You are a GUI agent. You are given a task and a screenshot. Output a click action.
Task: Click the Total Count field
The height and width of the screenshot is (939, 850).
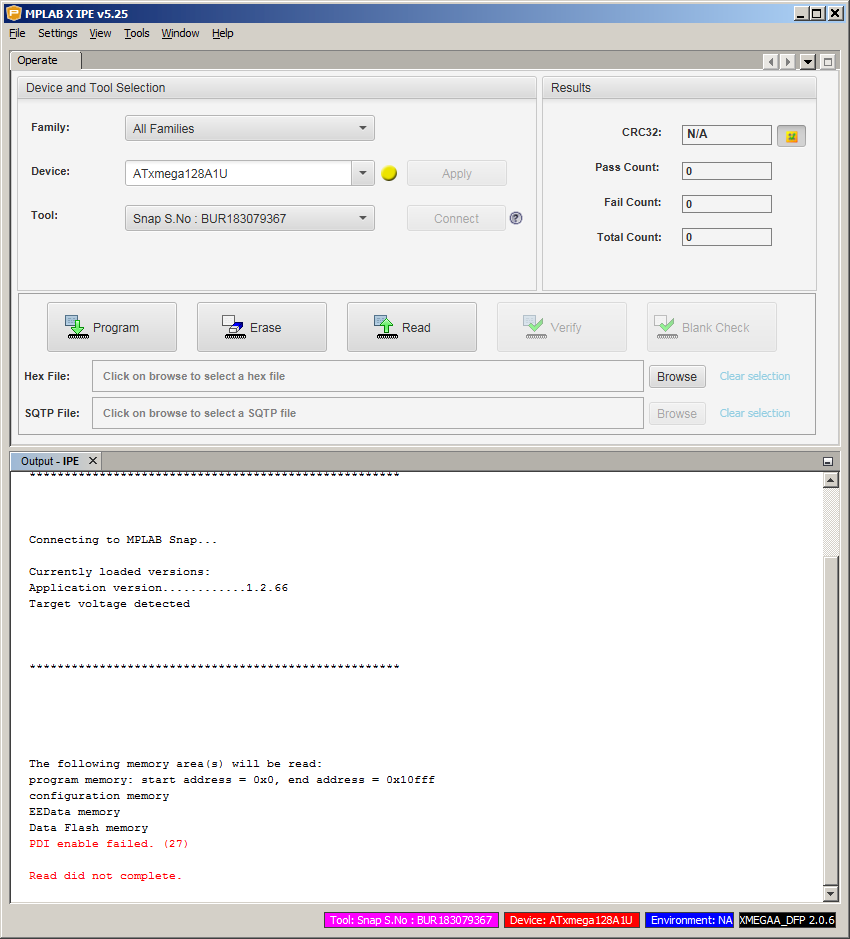pyautogui.click(x=727, y=237)
